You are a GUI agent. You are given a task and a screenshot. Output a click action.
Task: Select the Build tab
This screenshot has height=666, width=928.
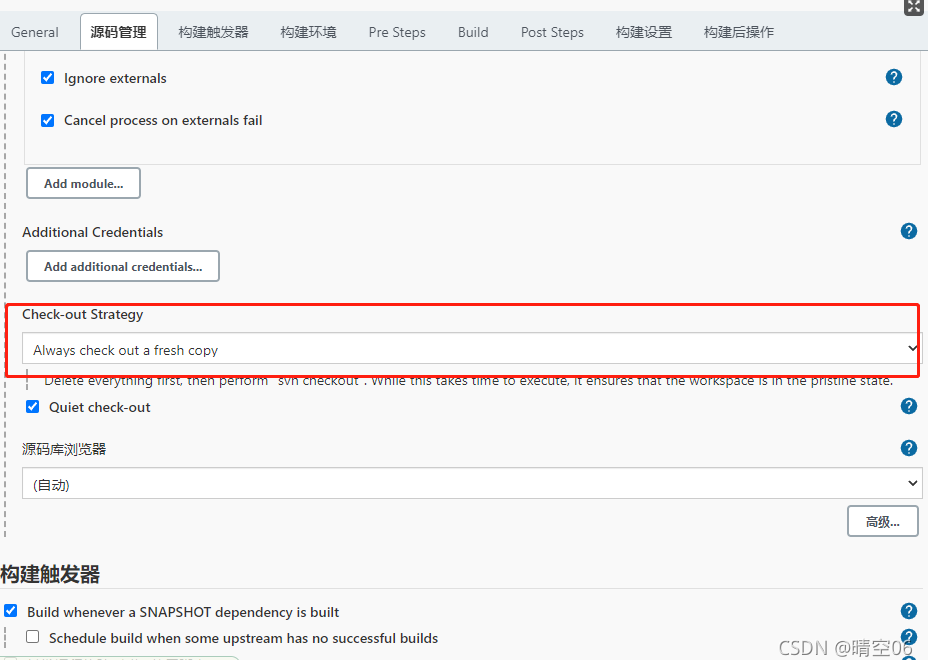click(473, 32)
